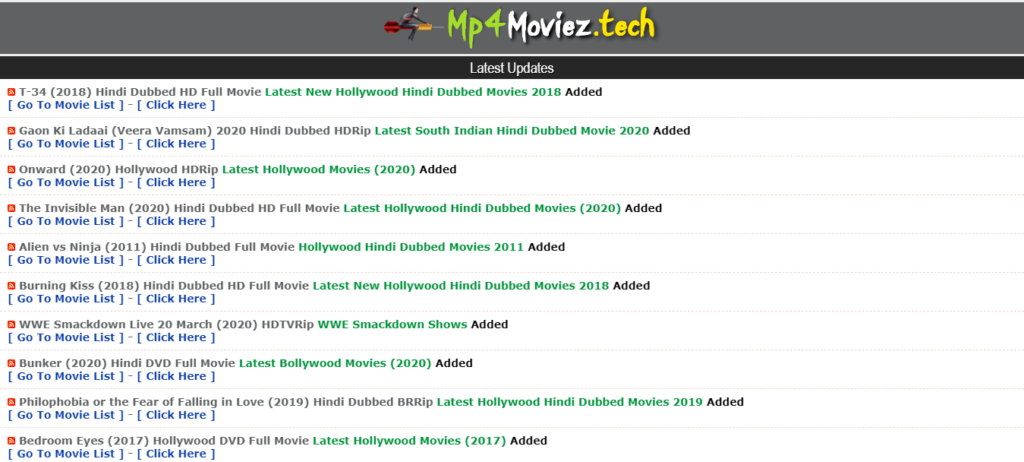Click Go To Movie List under T-34

[x=65, y=105]
